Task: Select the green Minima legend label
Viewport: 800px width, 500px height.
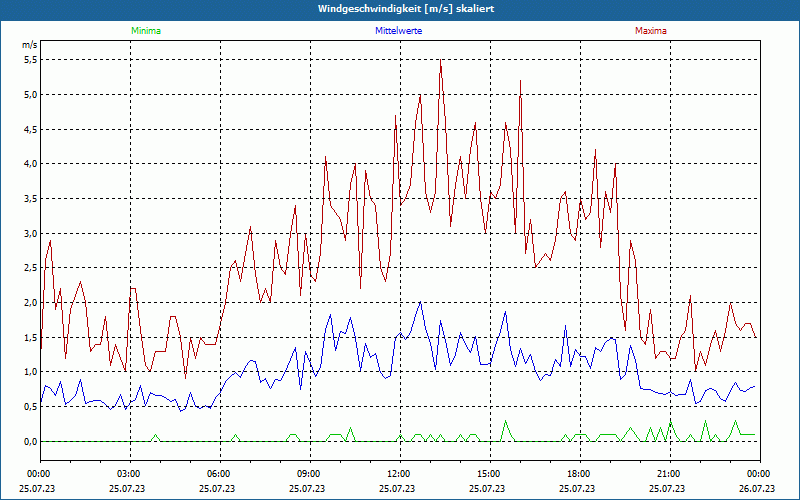Action: coord(145,31)
